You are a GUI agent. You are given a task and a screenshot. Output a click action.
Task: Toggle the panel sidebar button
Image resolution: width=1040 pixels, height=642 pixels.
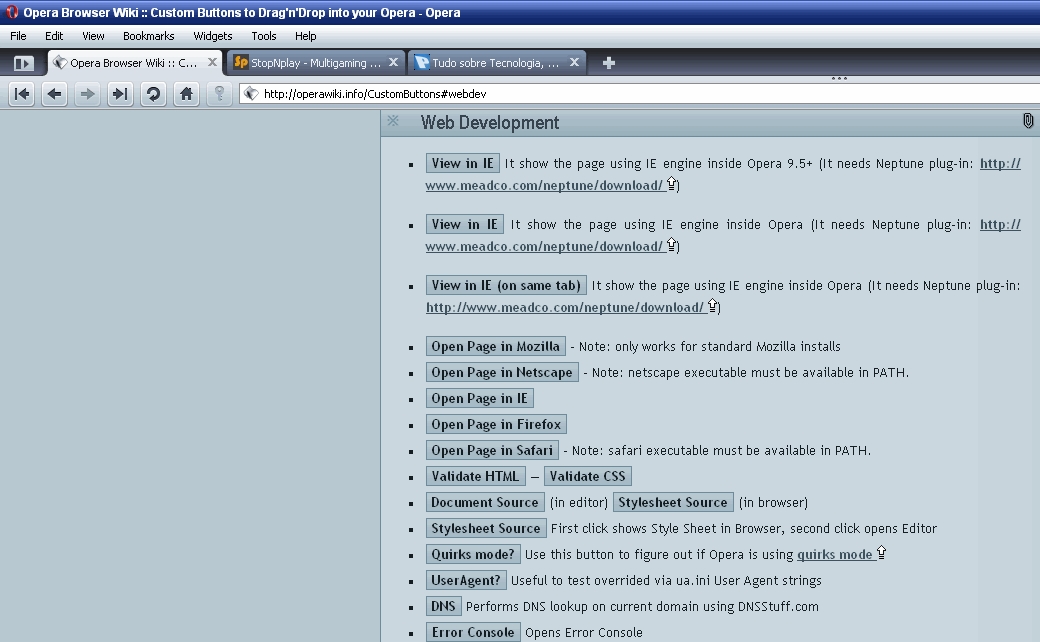pos(23,64)
